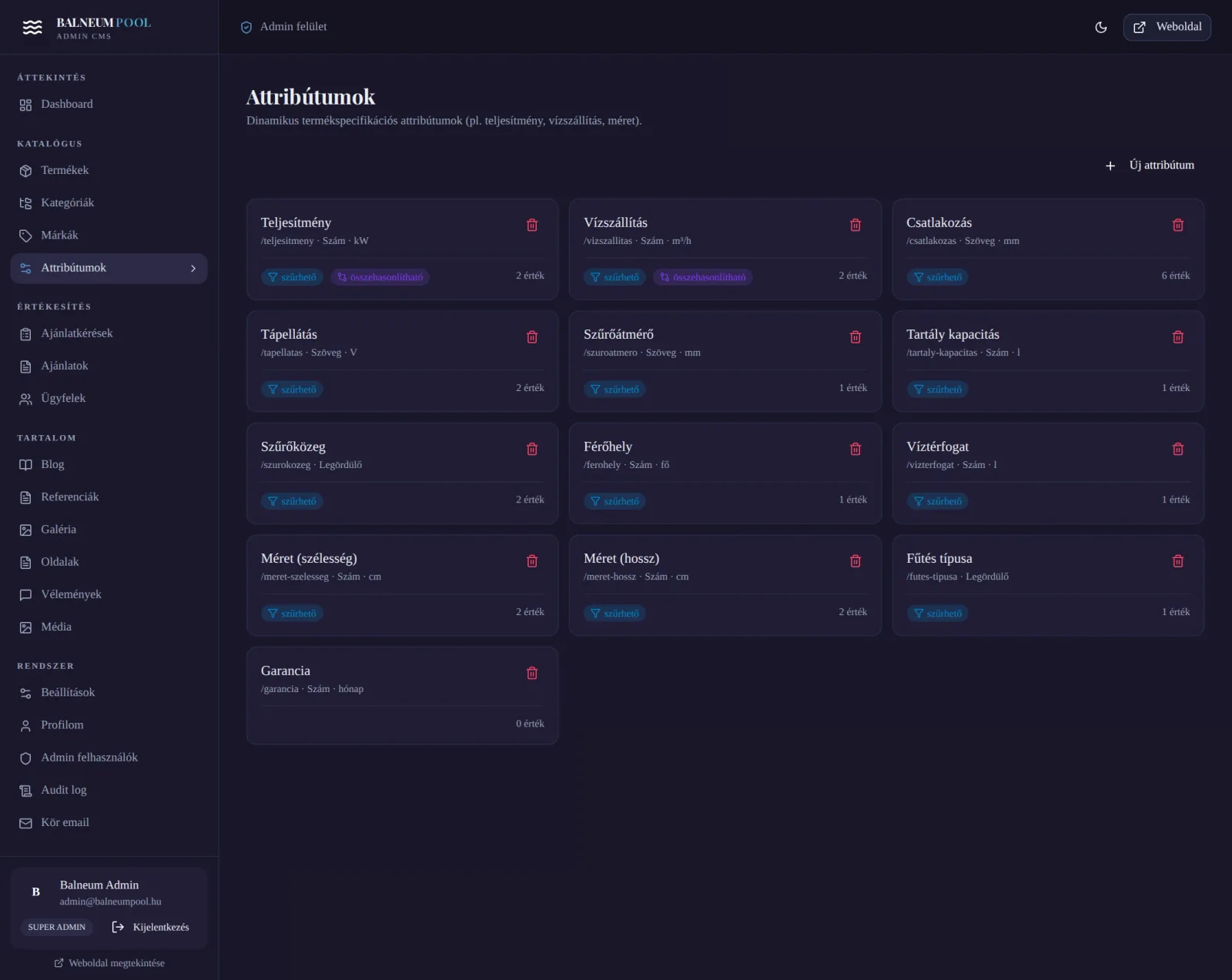Click trash icon on Víztérfogat card
The width and height of the screenshot is (1232, 980).
tap(1177, 449)
